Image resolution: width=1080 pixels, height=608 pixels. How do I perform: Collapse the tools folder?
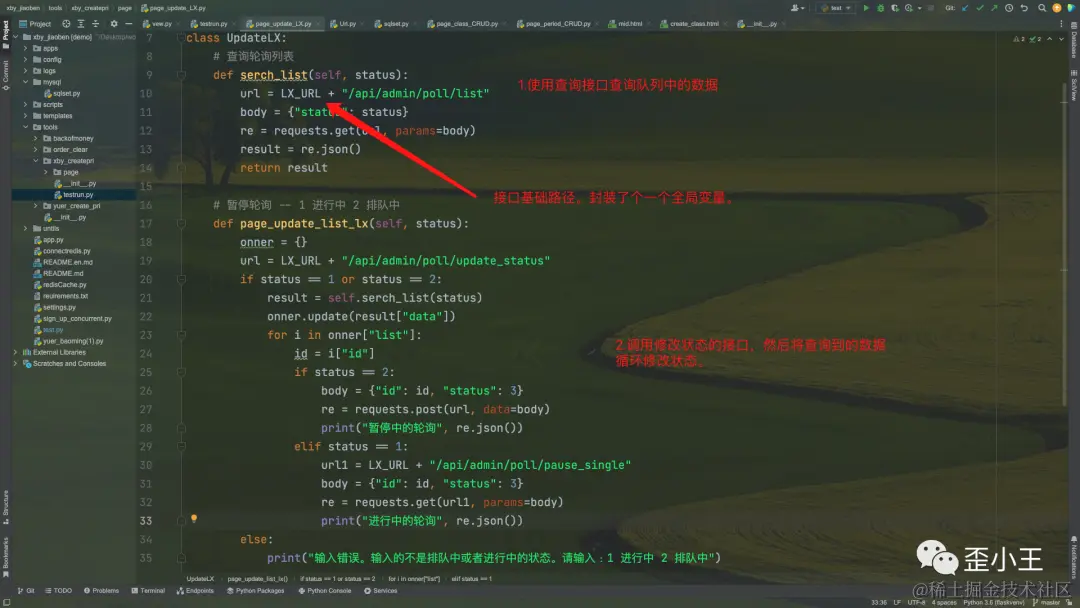tap(26, 127)
